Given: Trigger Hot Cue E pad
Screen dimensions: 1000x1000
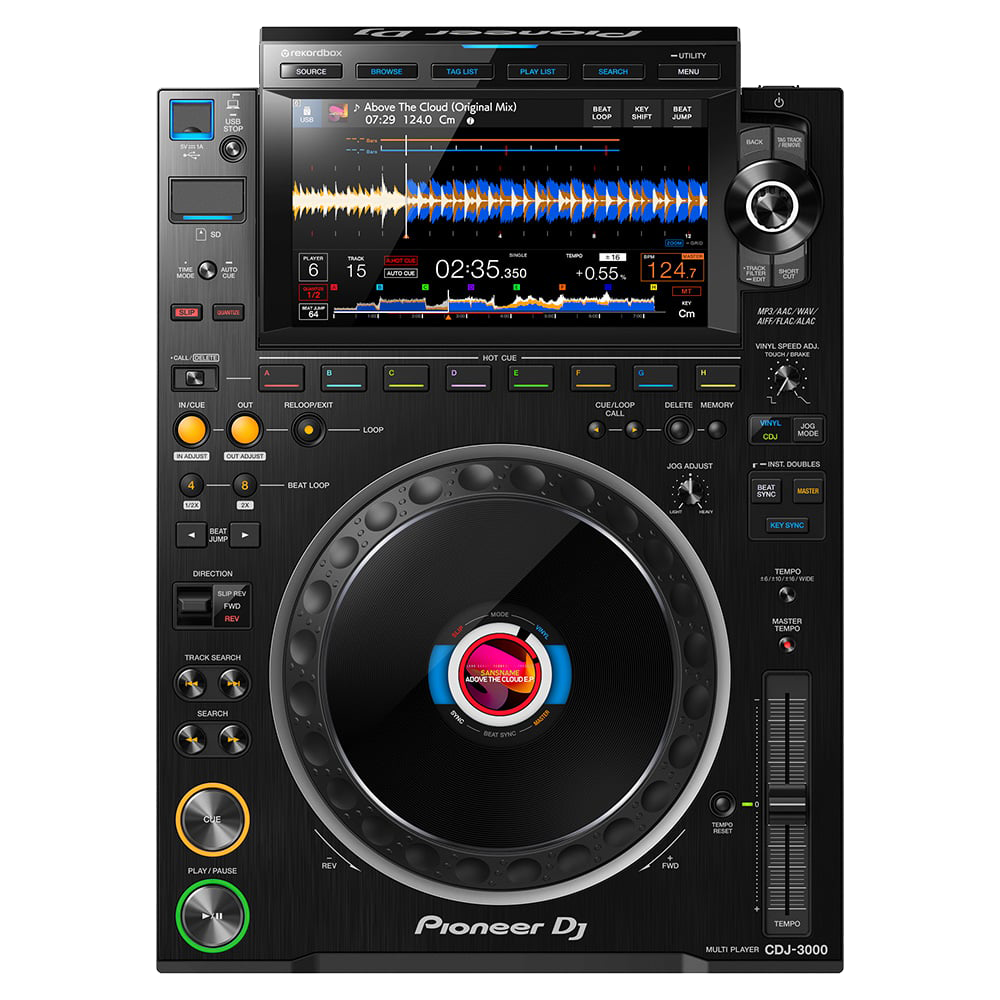Looking at the screenshot, I should tap(531, 378).
